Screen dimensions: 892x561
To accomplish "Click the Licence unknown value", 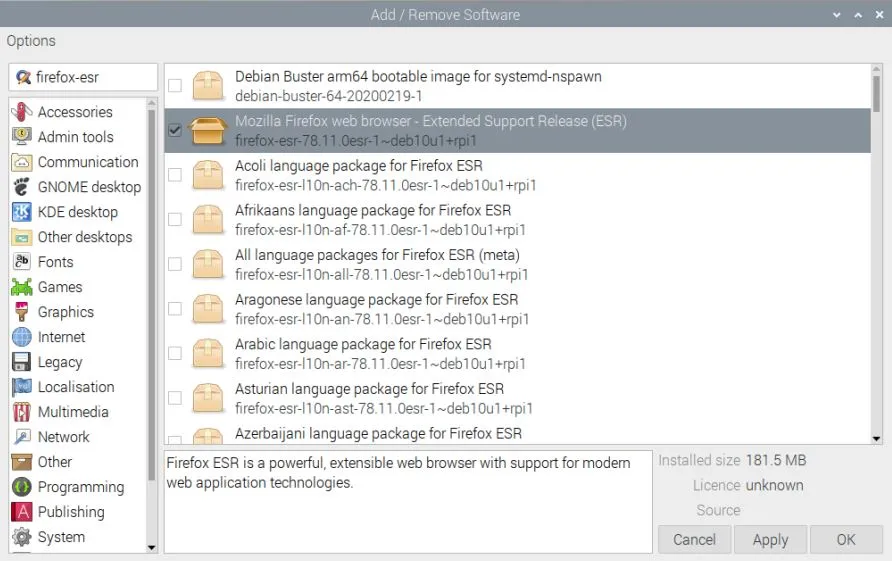I will [x=774, y=485].
